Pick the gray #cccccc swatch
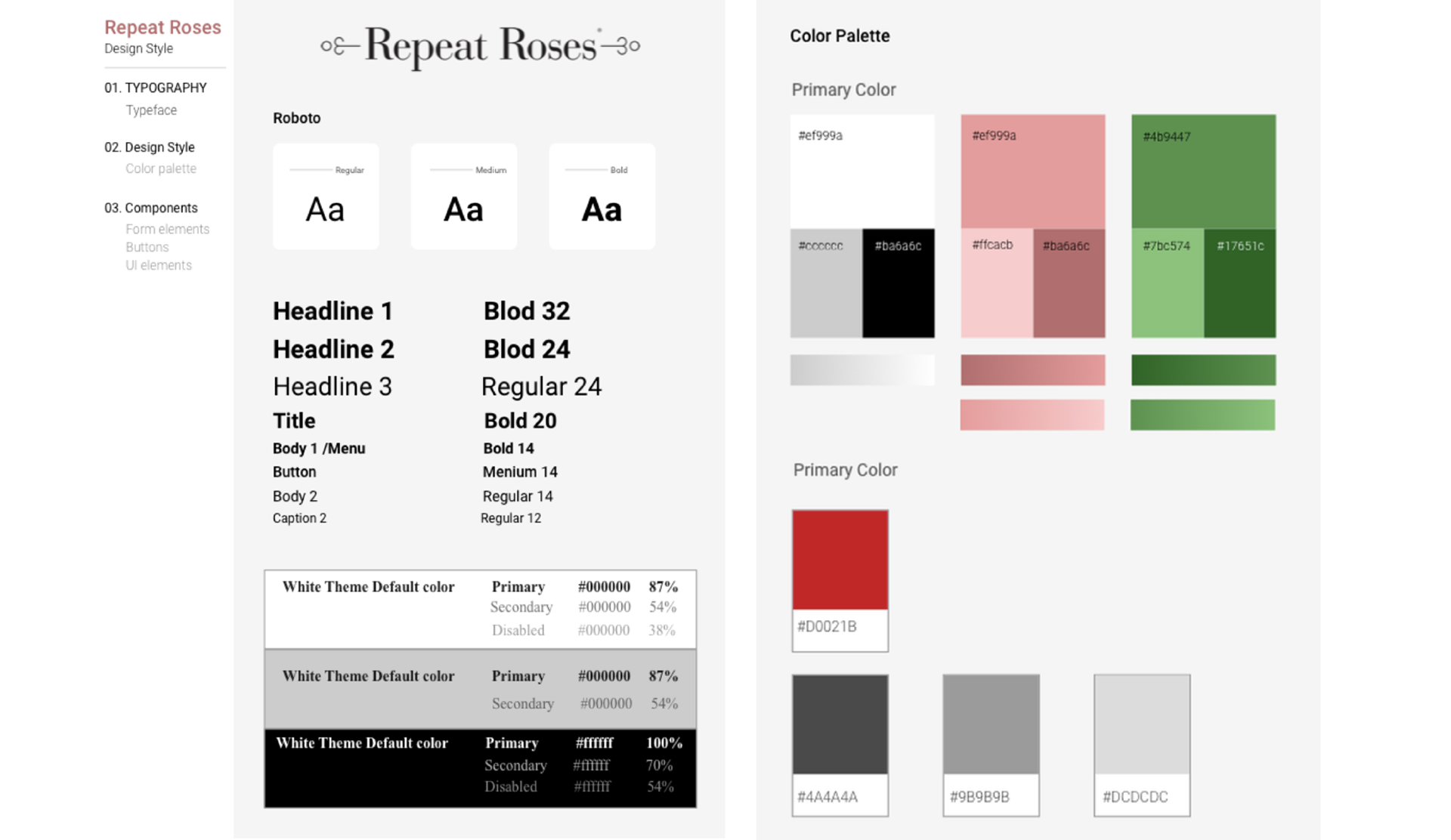 pos(826,283)
